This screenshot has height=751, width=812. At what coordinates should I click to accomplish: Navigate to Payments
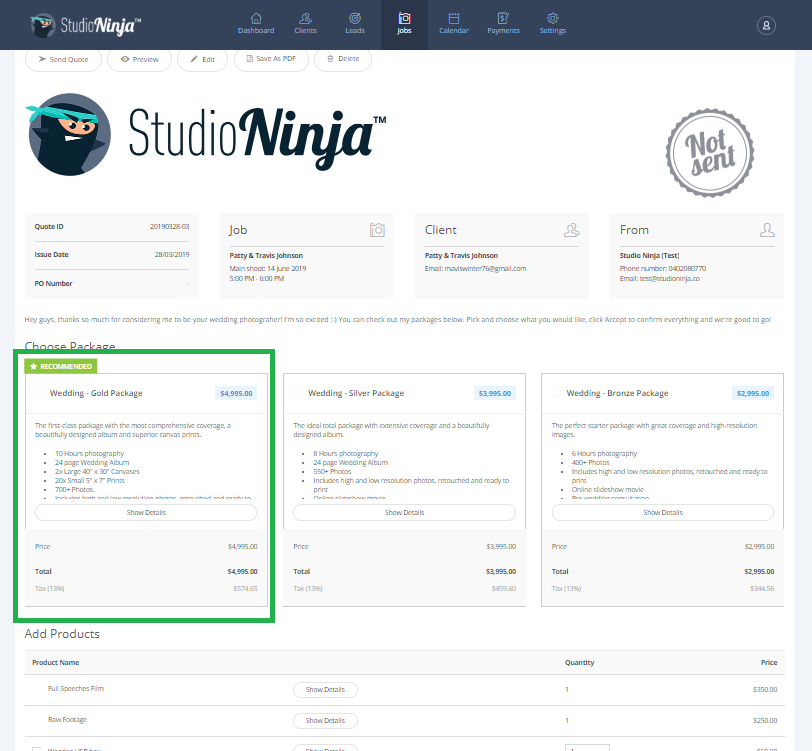[503, 24]
